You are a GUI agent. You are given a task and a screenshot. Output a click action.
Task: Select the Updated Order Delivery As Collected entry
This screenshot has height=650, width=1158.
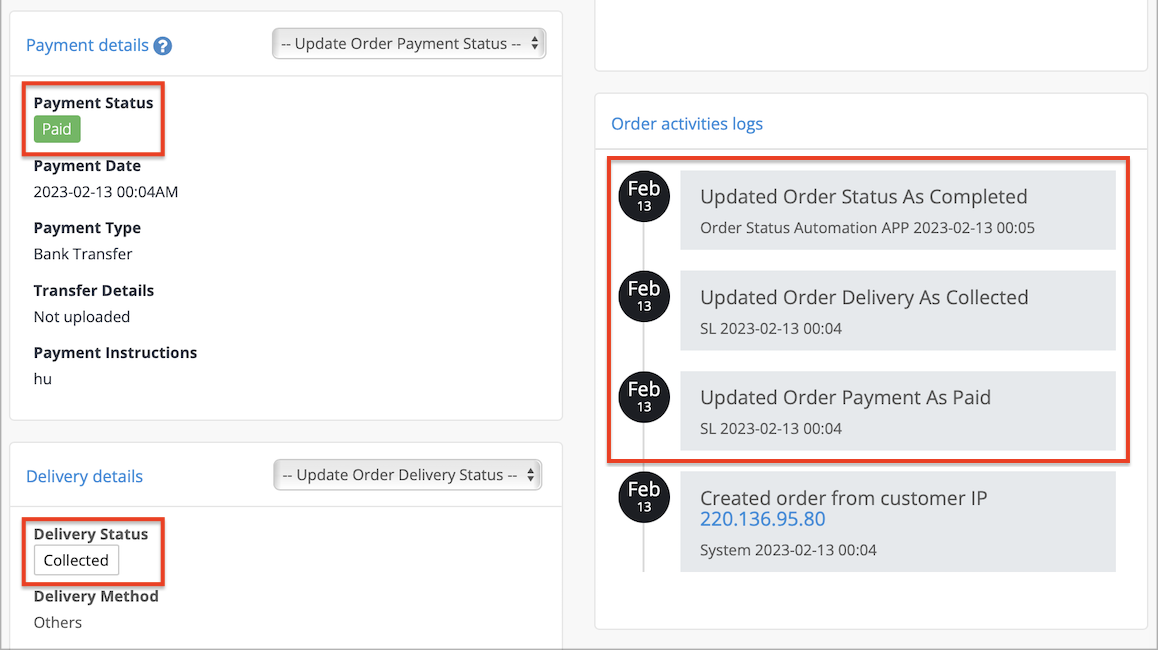[897, 310]
